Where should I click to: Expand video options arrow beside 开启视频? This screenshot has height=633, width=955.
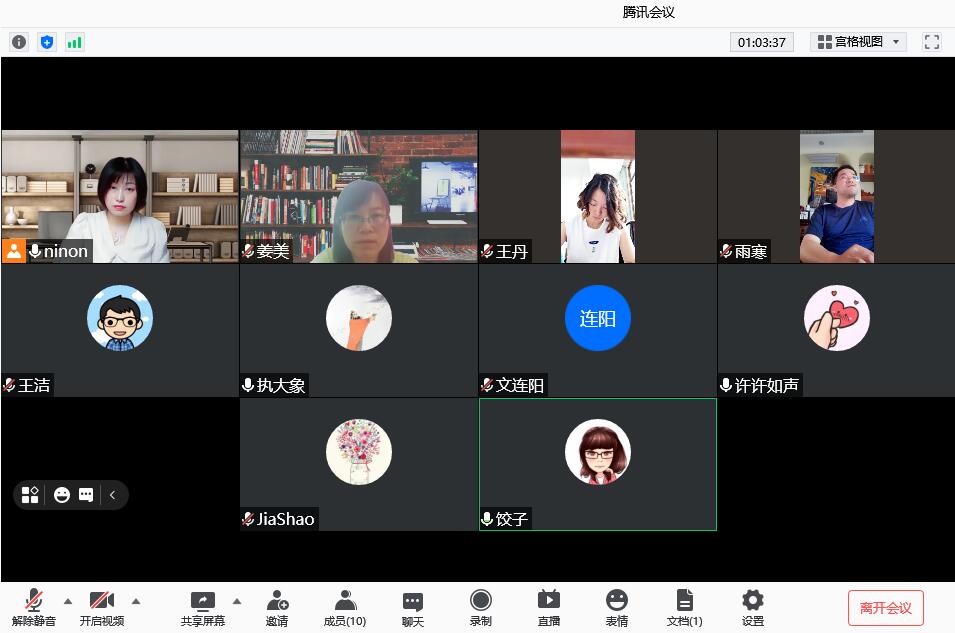[136, 601]
